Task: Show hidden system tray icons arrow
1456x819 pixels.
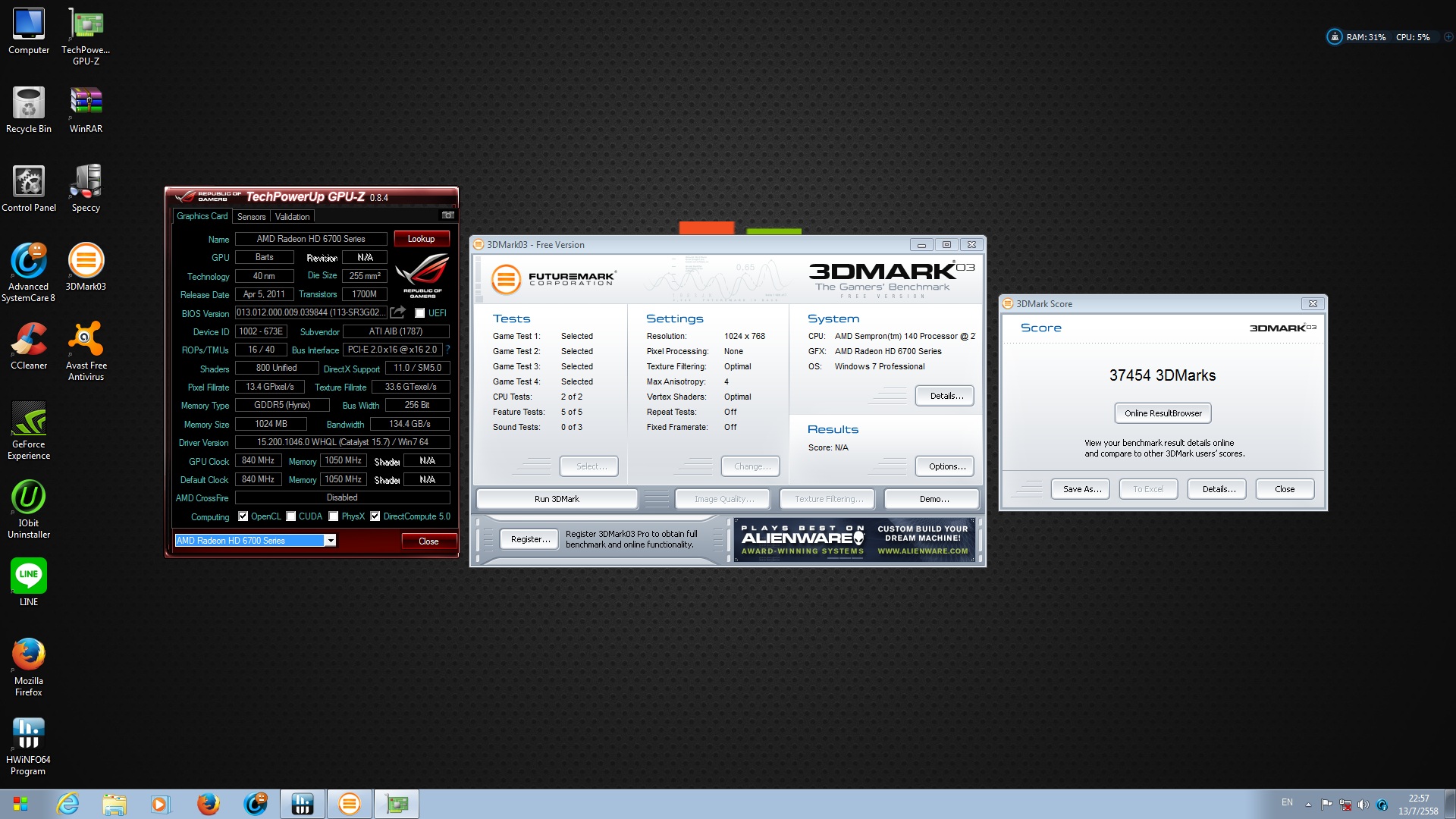Action: pos(1308,805)
